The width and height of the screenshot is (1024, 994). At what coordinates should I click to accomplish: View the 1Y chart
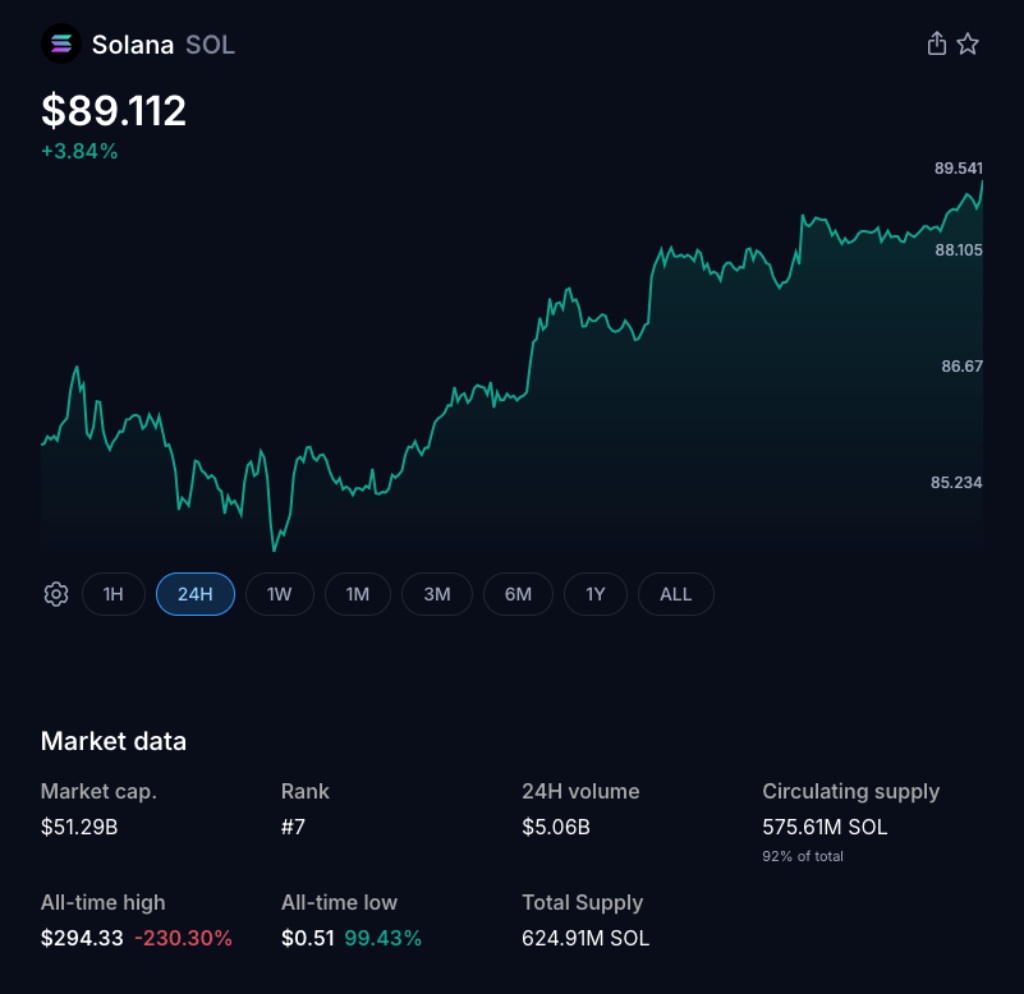click(595, 594)
